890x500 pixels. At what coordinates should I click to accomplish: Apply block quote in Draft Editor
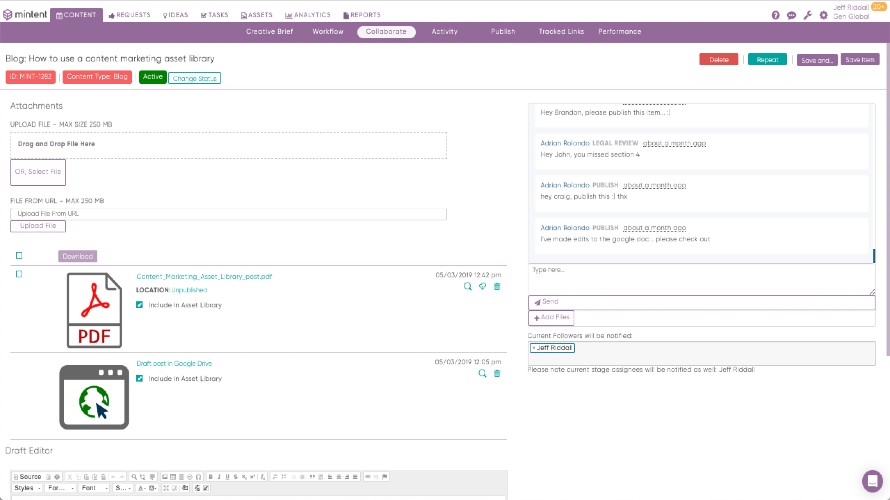coord(312,477)
